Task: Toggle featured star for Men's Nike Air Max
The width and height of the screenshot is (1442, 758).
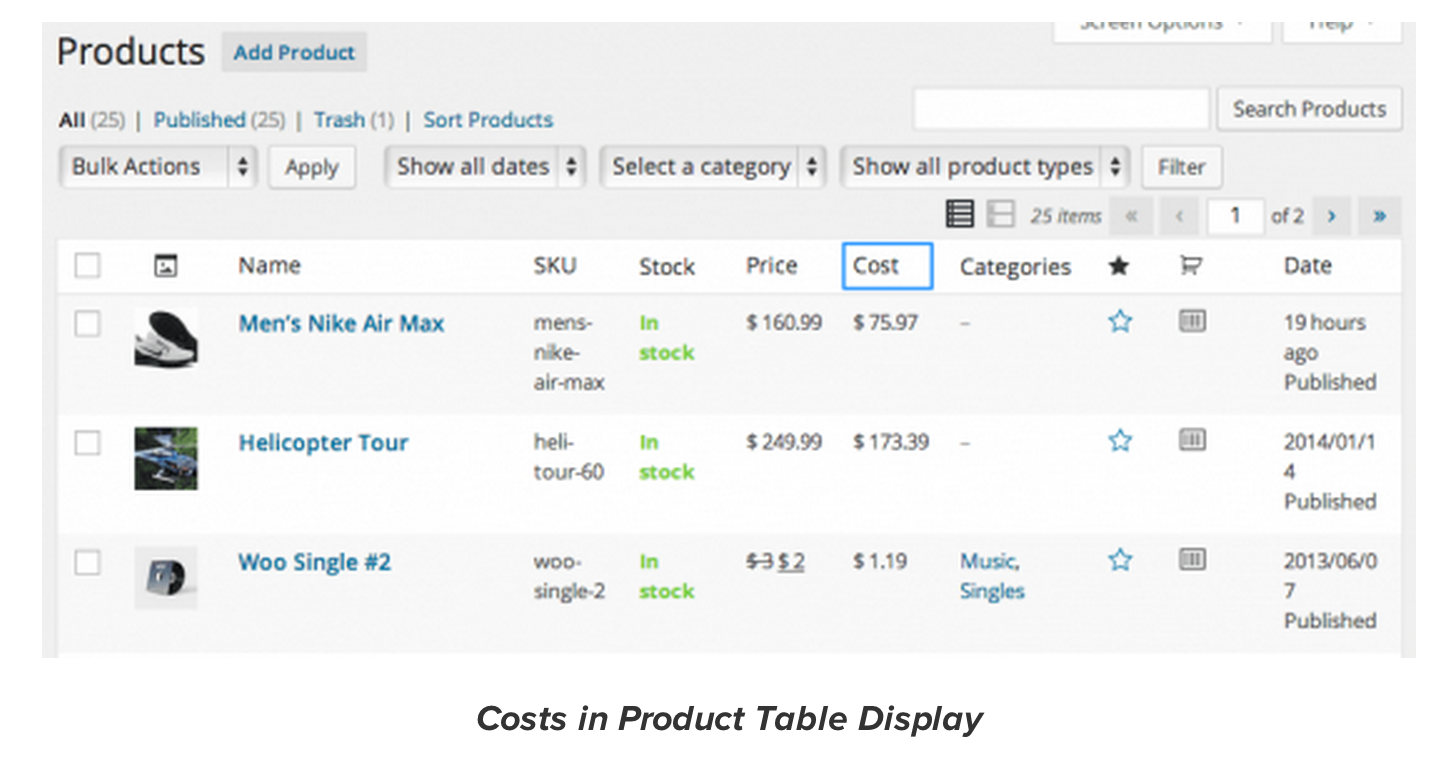Action: coord(1120,322)
